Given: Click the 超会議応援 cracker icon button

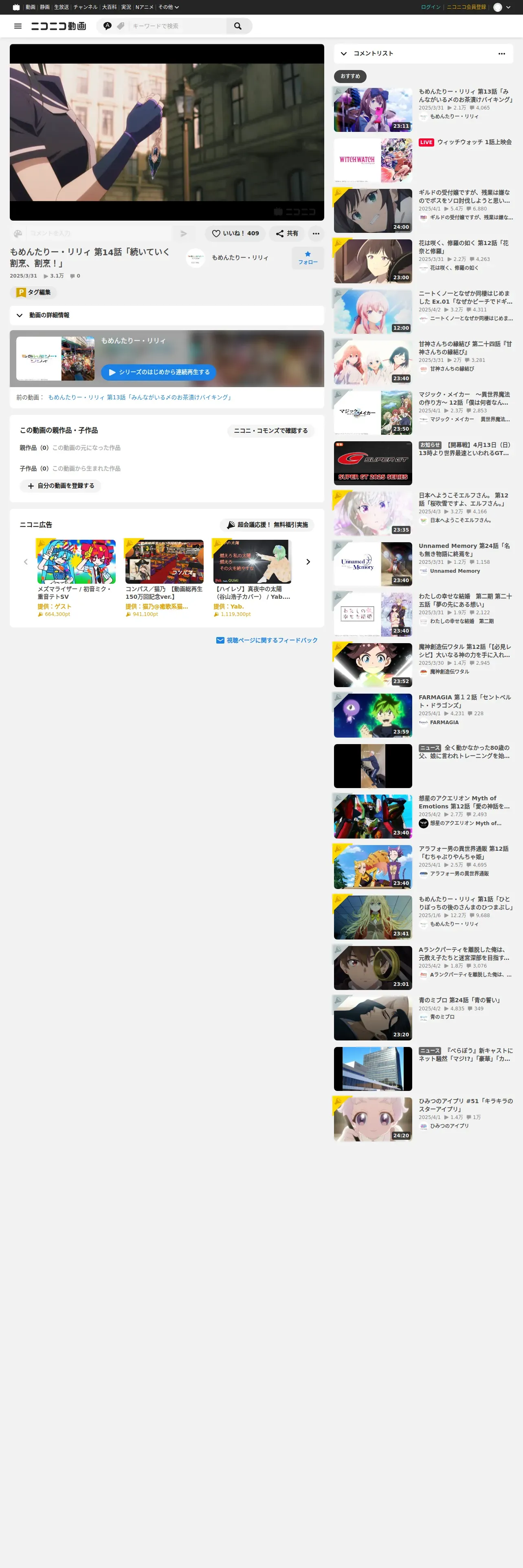Looking at the screenshot, I should pos(267,525).
